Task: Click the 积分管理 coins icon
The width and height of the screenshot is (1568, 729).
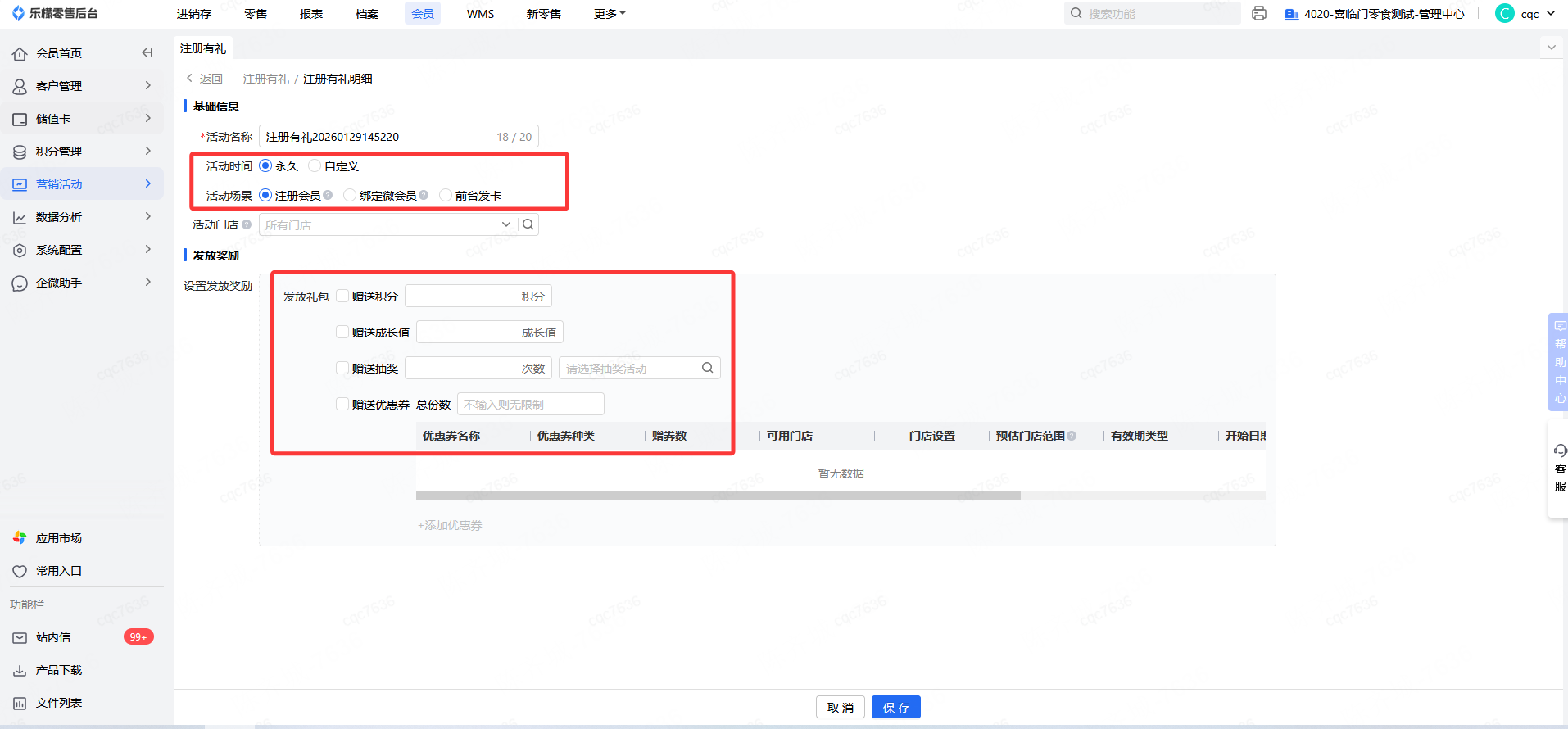Action: coord(20,152)
